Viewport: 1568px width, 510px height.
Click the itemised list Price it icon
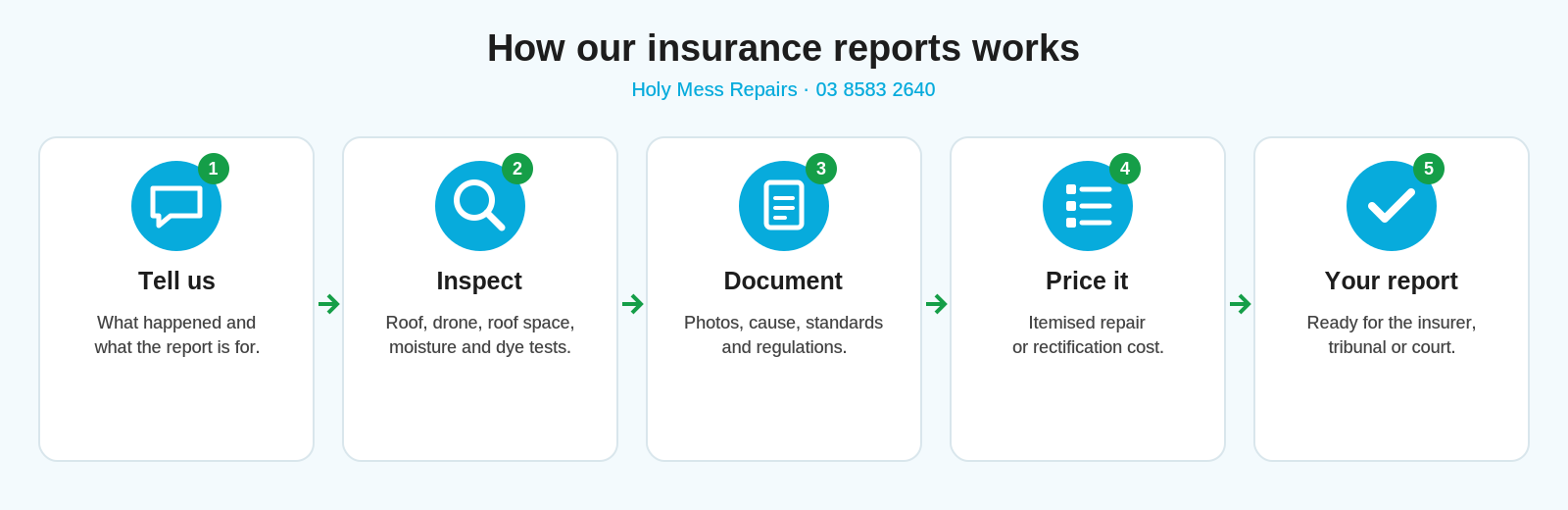1088,206
